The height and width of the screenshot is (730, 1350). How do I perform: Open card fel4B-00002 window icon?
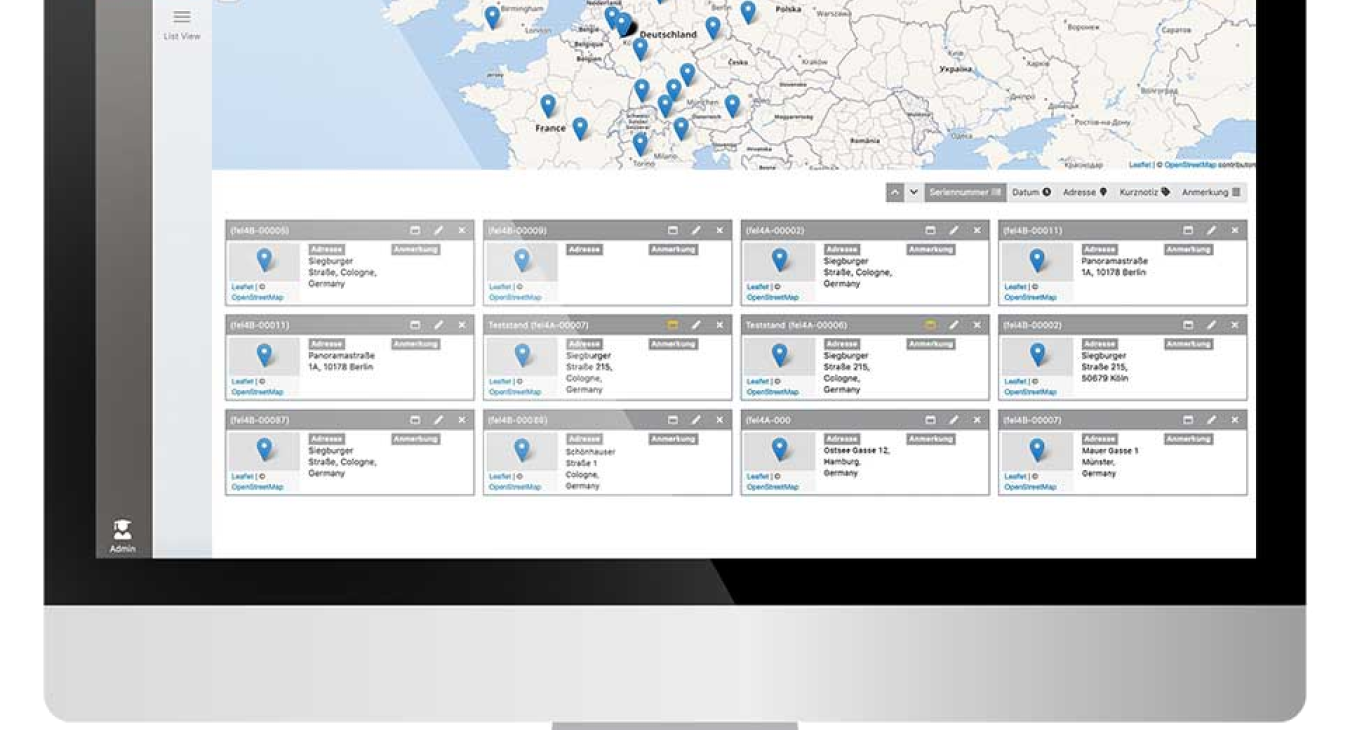(1188, 325)
